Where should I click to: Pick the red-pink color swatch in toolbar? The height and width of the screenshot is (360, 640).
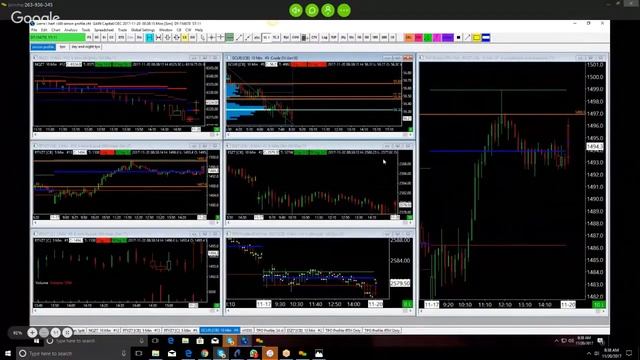[418, 38]
